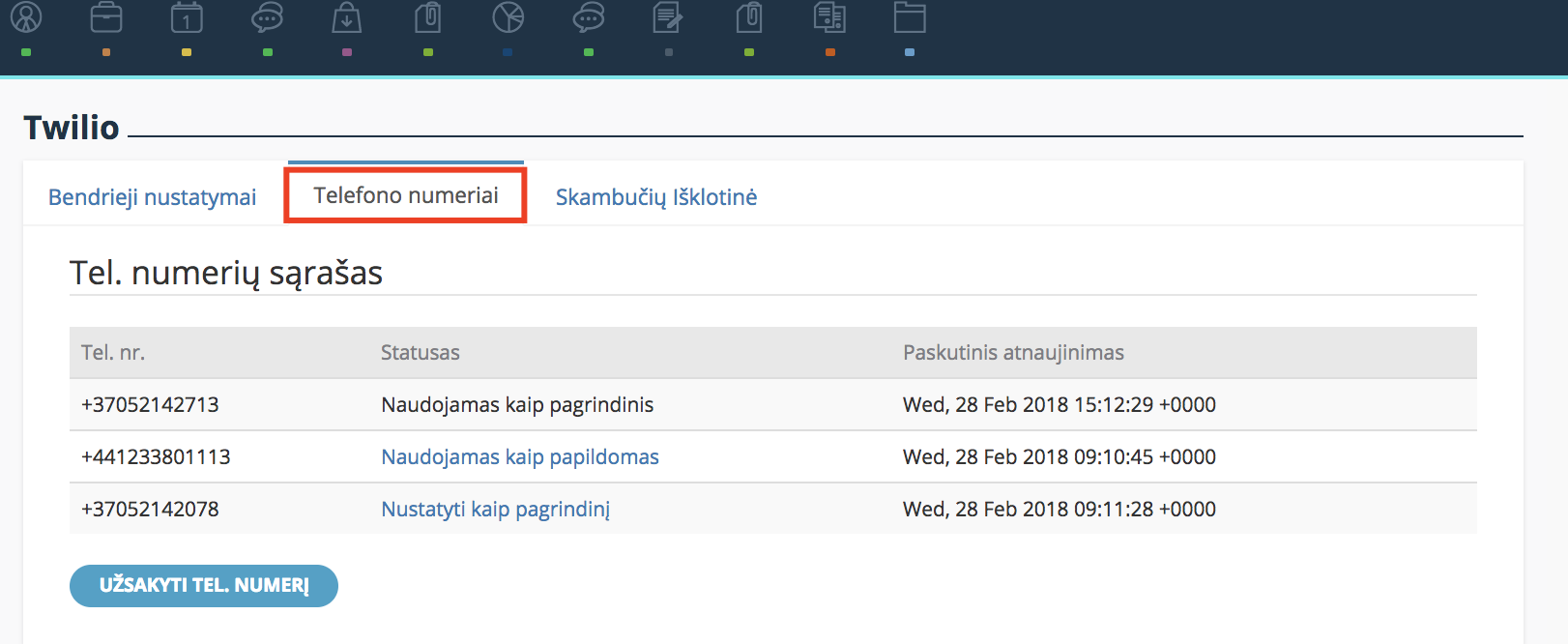Open the stacked documents icon

coord(829,17)
